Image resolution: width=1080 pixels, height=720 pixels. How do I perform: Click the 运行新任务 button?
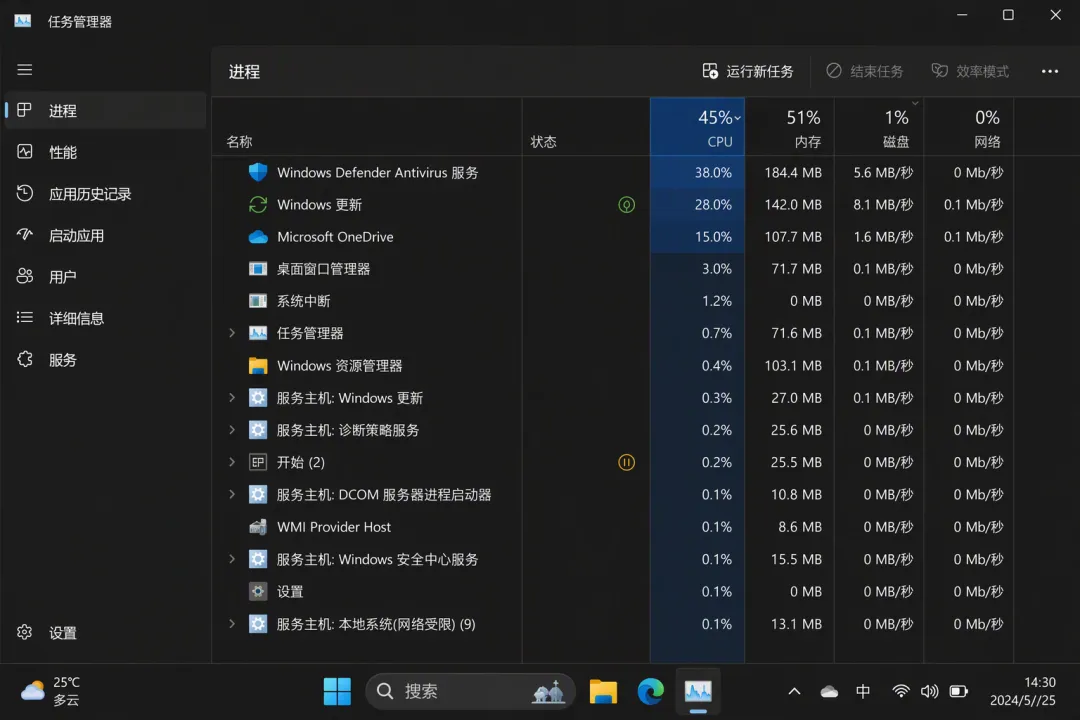point(748,71)
